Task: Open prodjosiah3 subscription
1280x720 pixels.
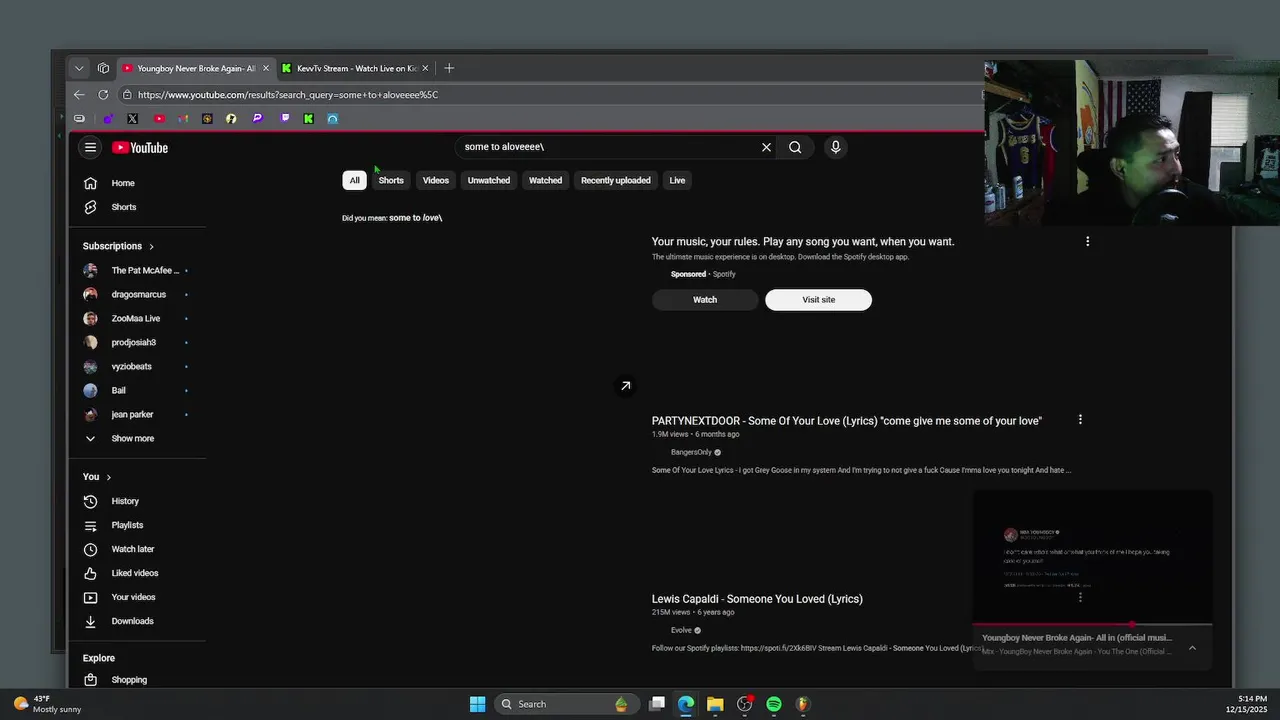Action: 137,342
